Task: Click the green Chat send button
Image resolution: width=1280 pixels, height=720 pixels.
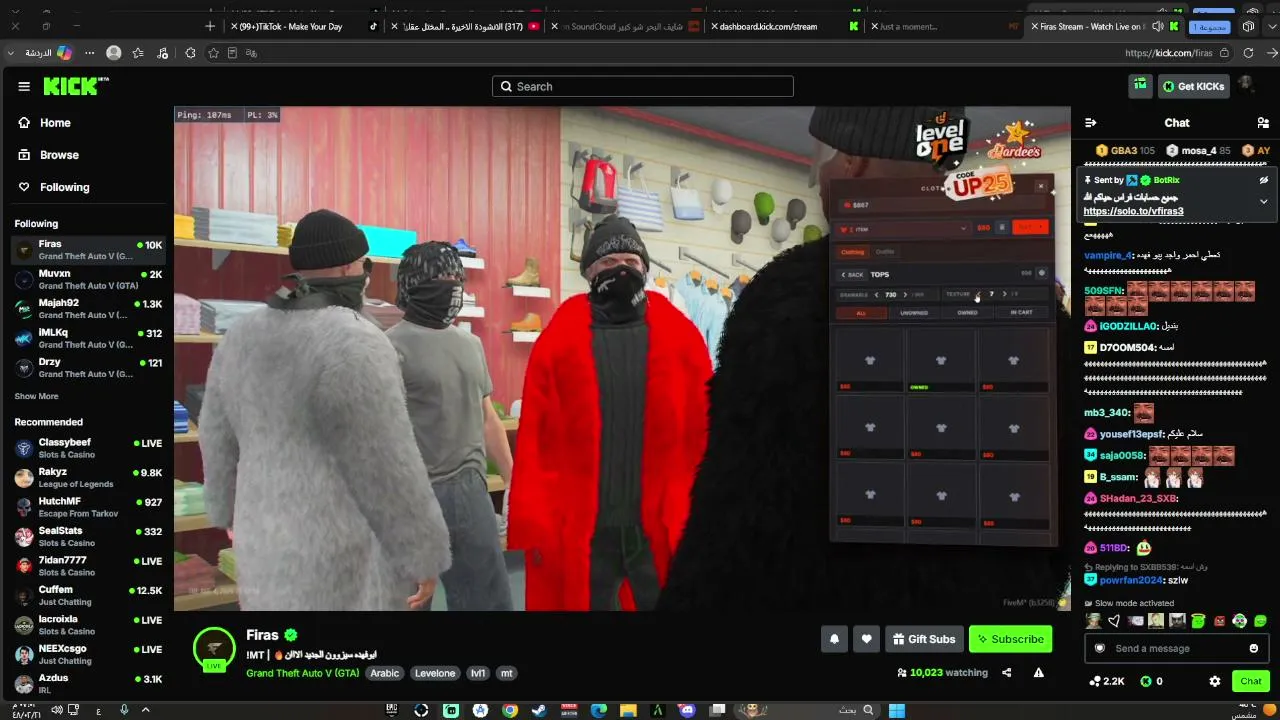Action: click(x=1251, y=681)
